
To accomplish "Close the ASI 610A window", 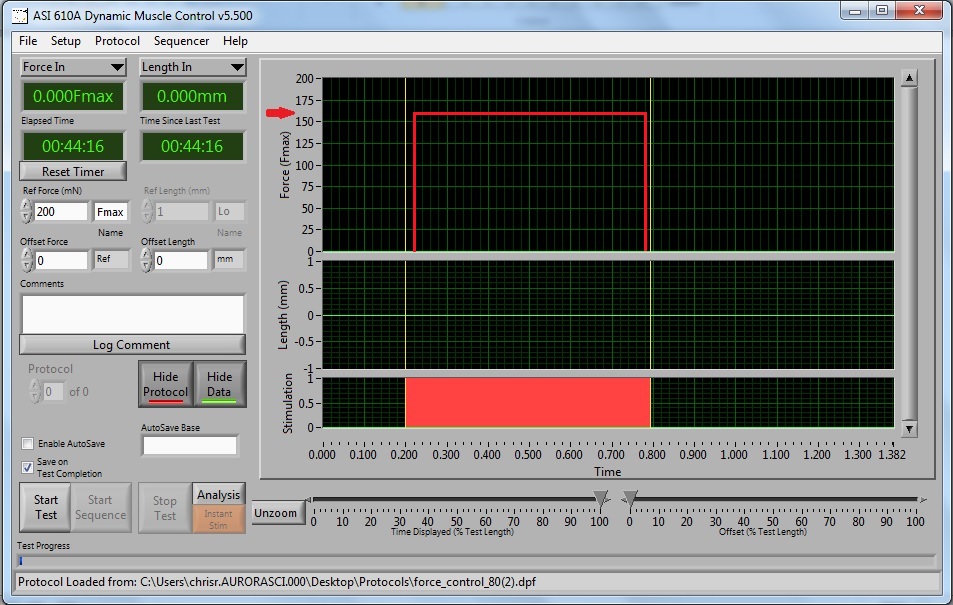I will 920,10.
